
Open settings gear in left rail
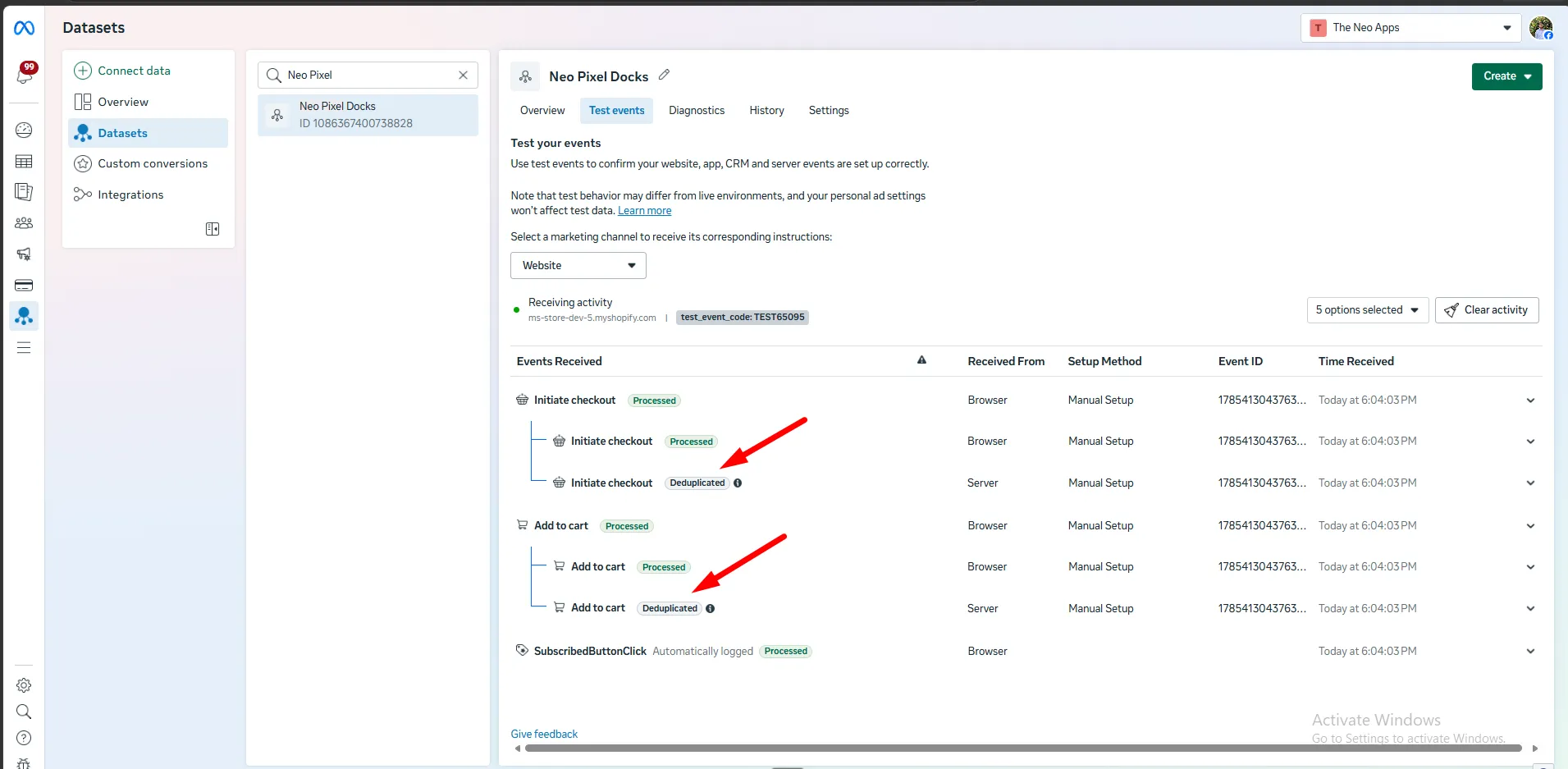[x=24, y=685]
